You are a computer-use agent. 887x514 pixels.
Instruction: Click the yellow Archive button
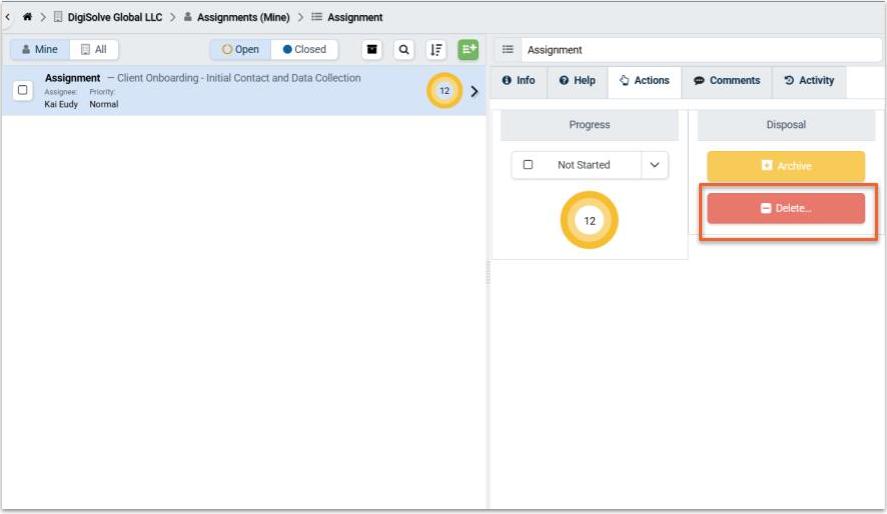coord(785,166)
